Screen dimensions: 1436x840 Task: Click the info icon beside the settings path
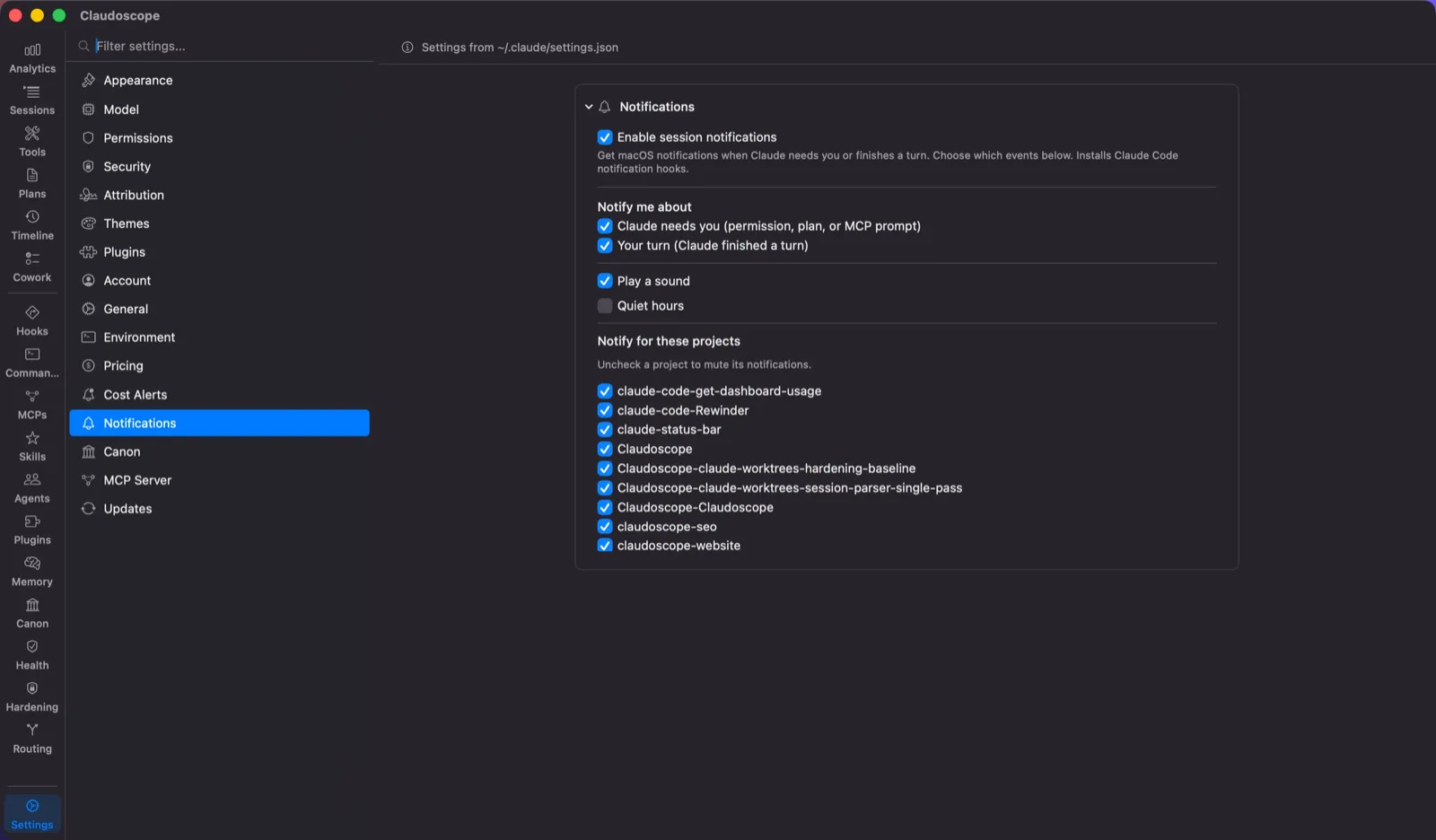click(407, 48)
